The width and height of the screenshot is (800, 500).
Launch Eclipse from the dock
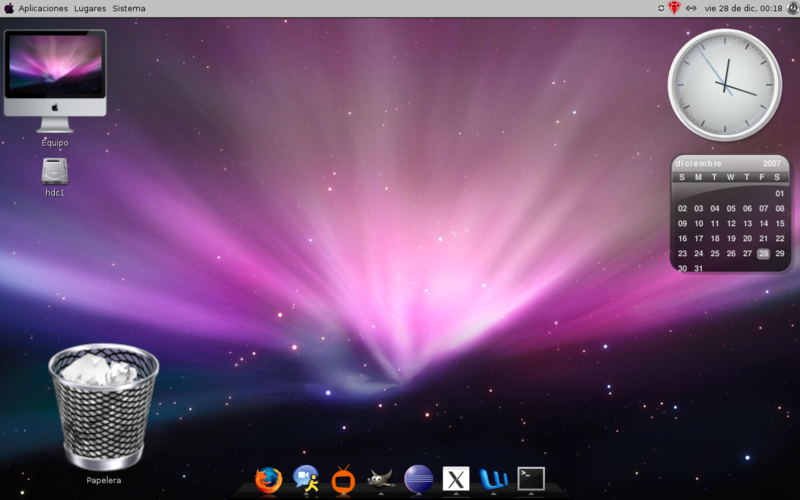click(418, 479)
